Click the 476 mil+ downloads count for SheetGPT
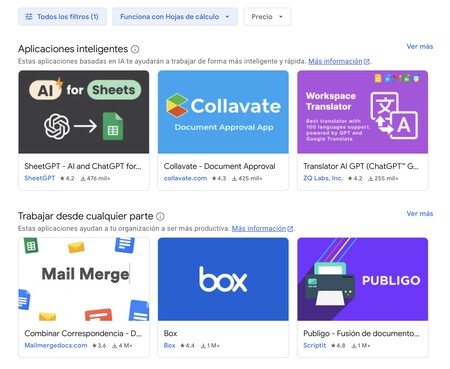This screenshot has height=369, width=450. pos(95,178)
